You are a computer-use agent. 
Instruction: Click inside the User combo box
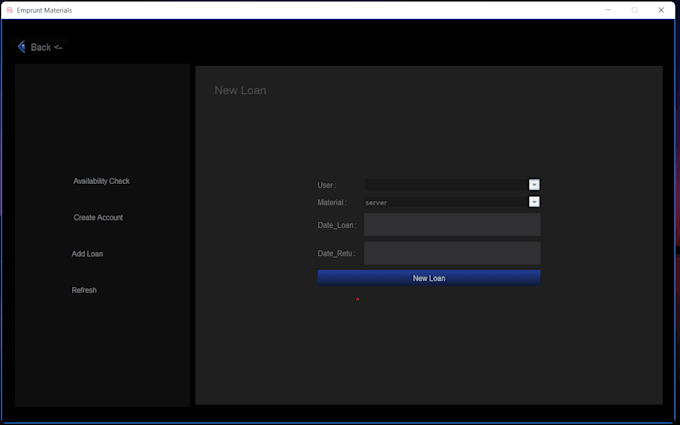coord(446,185)
